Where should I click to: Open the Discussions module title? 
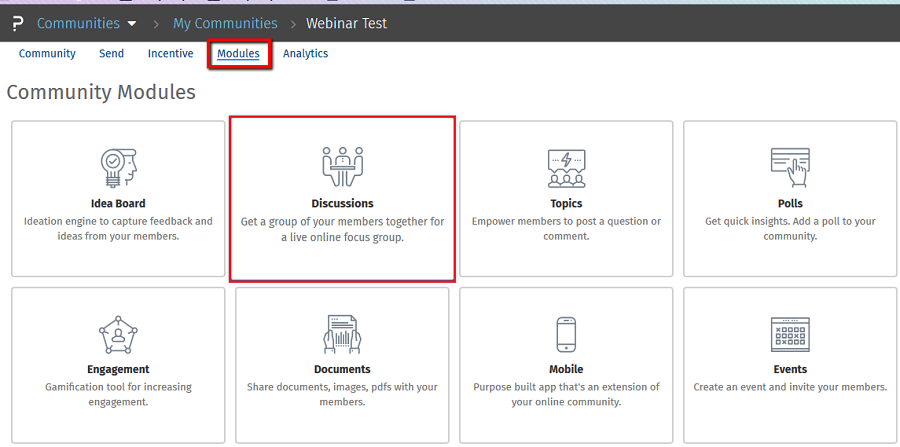tap(343, 204)
